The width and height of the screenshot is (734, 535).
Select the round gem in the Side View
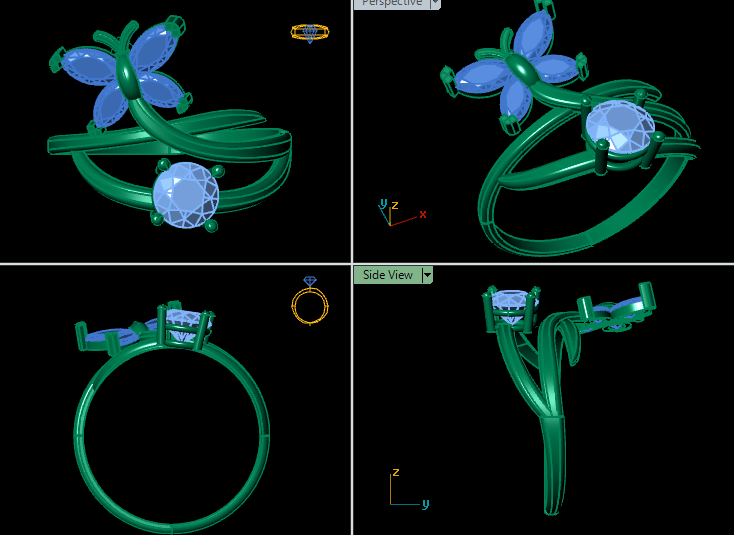coord(510,302)
